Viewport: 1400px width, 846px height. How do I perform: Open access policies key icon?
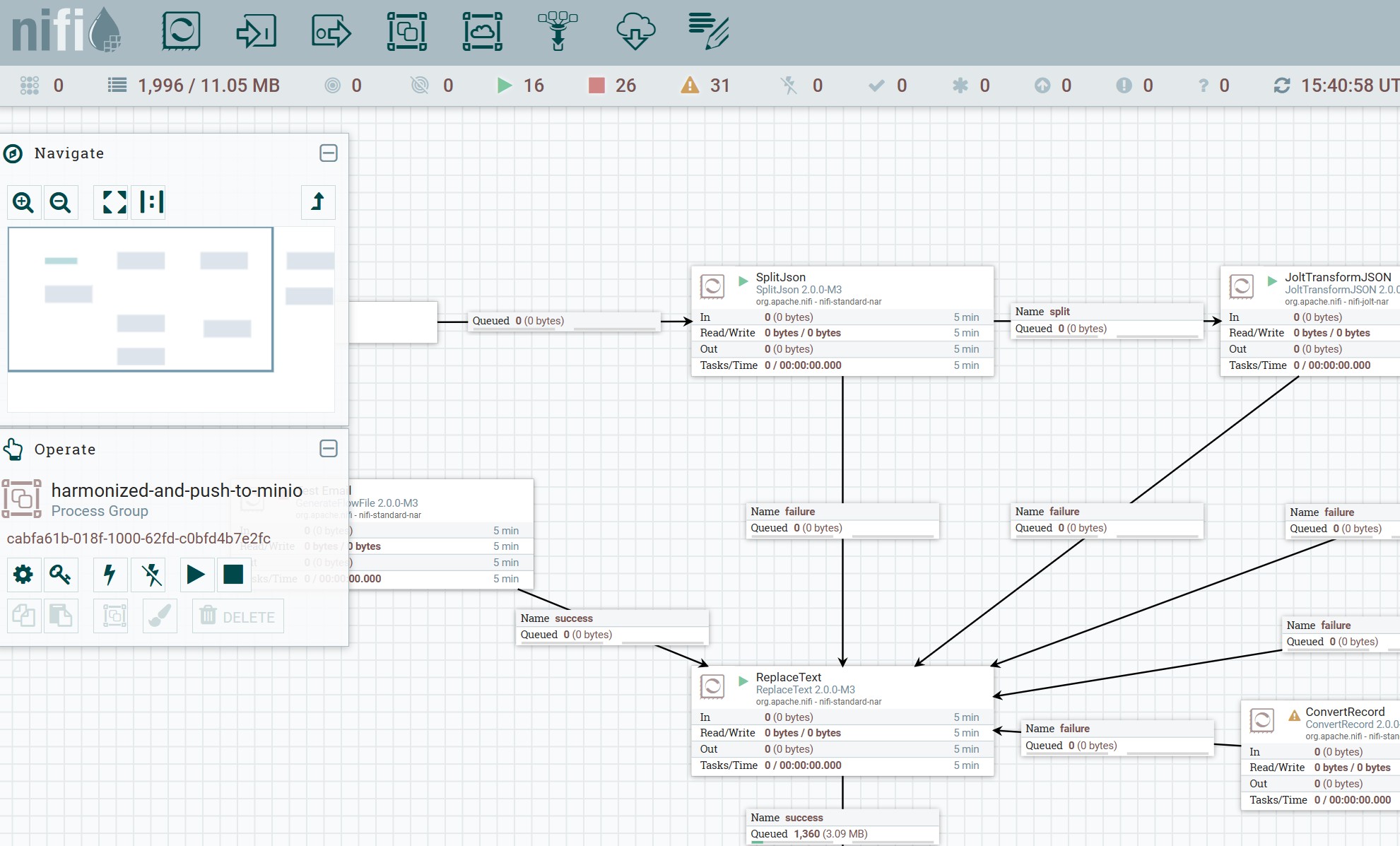click(61, 575)
